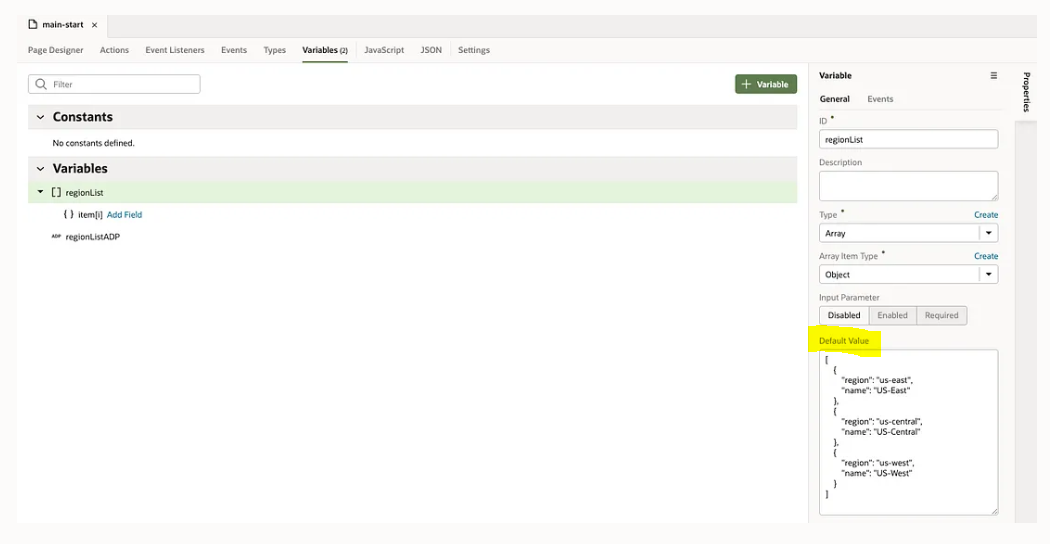Click the main-start file icon

(x=32, y=25)
